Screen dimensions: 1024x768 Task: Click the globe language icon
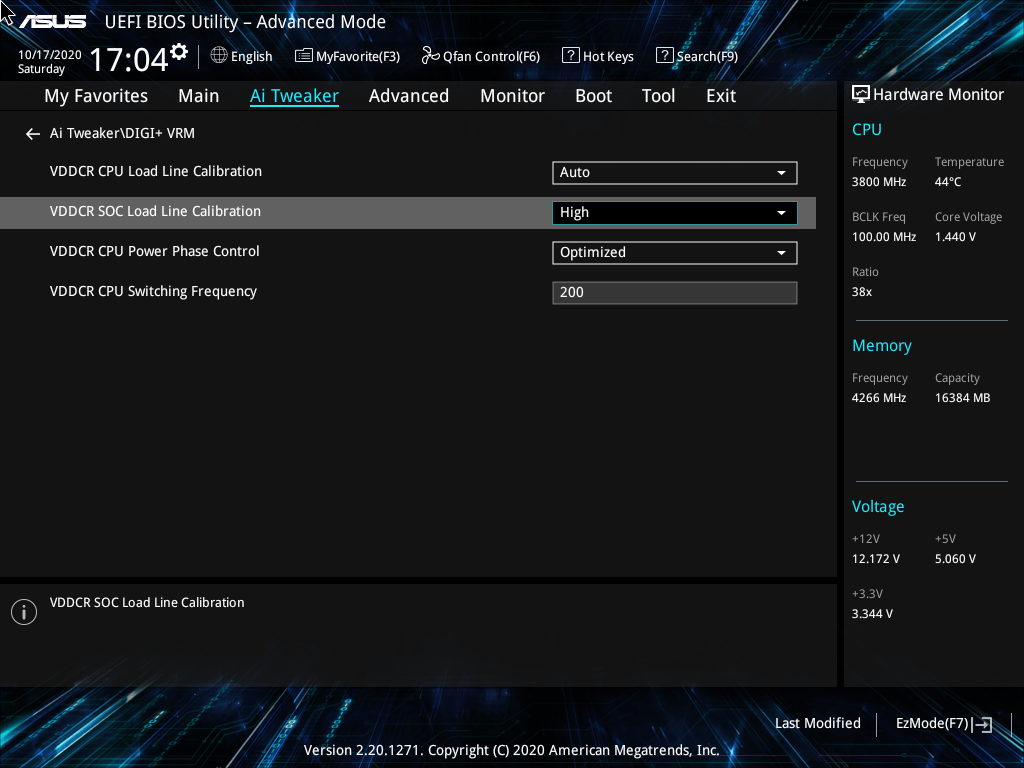point(219,56)
